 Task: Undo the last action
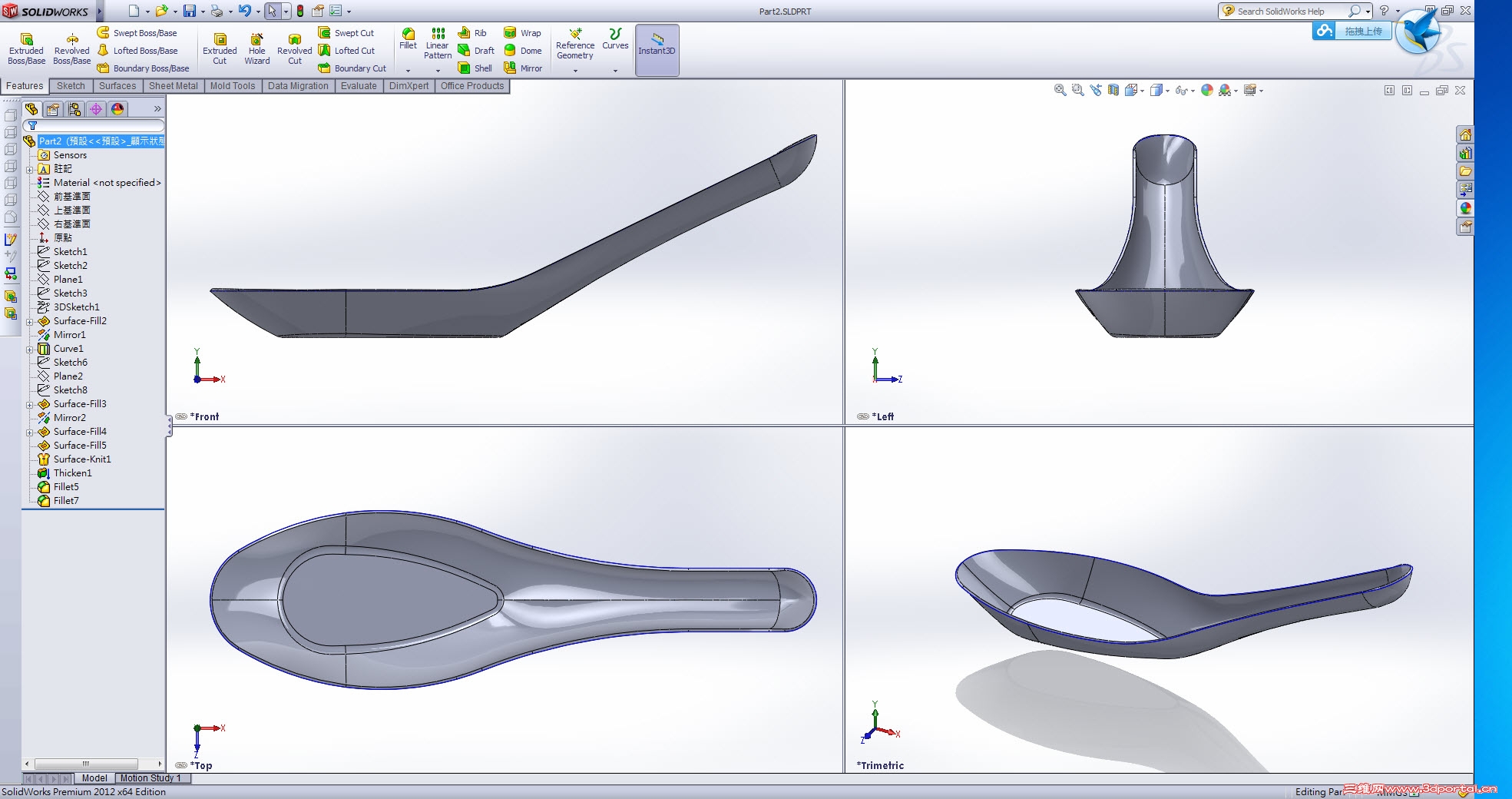(x=244, y=11)
